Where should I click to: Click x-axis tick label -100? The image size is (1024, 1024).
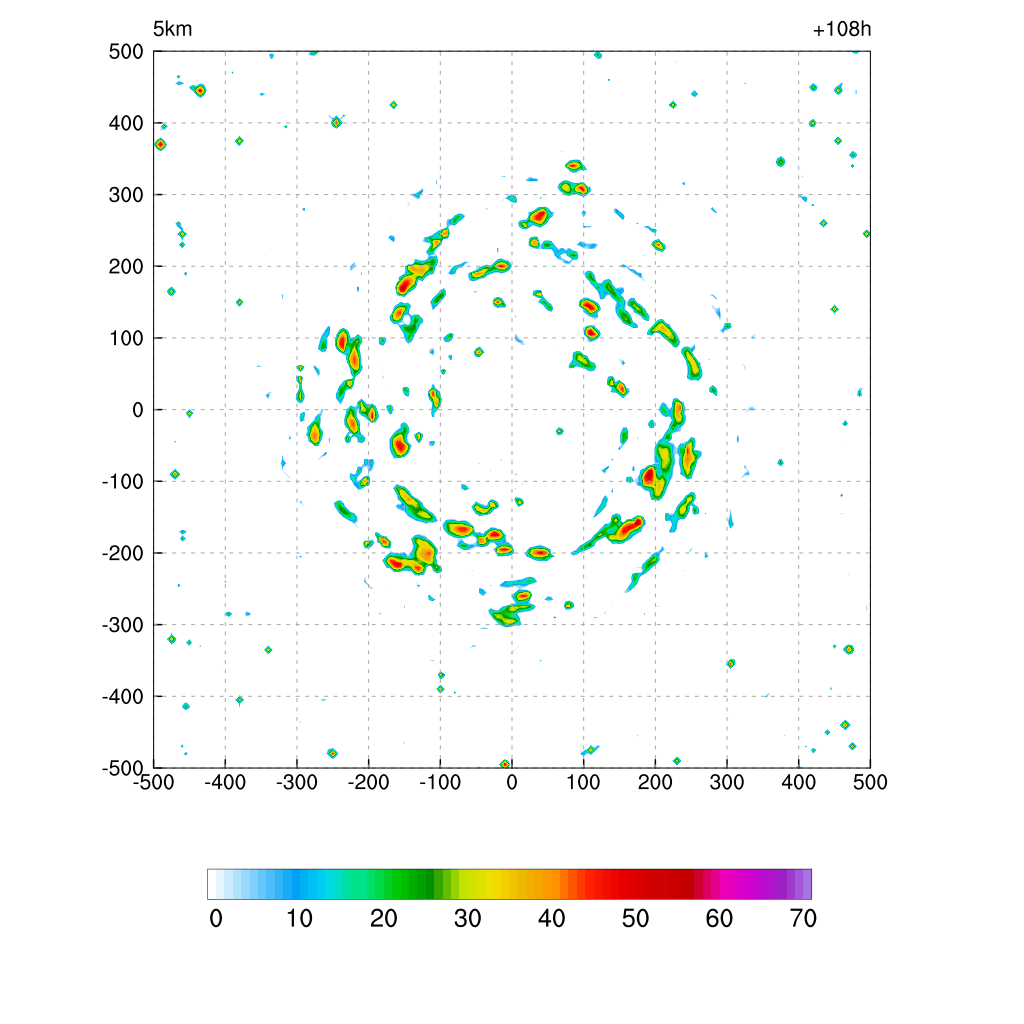[x=440, y=782]
